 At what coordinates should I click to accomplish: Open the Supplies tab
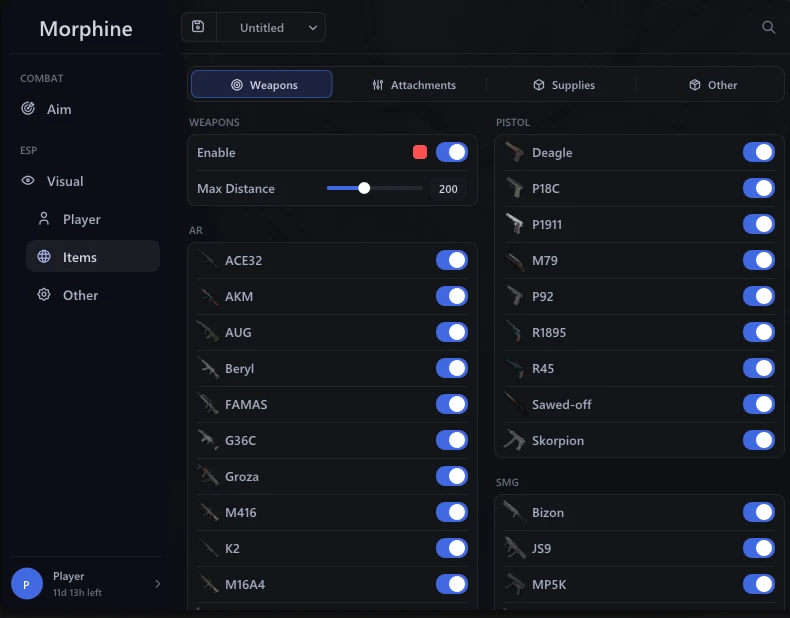point(563,85)
